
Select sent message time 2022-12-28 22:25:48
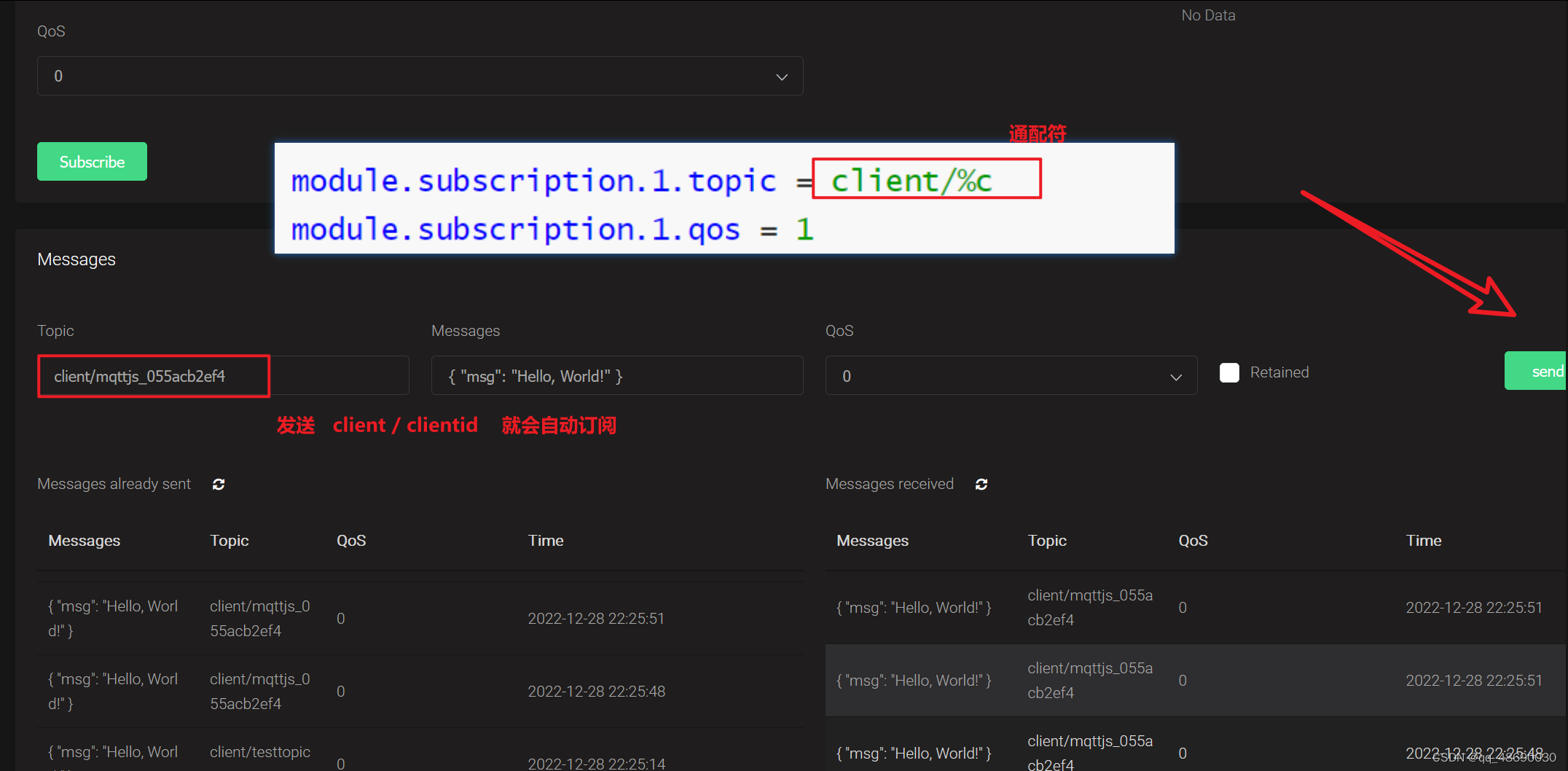[x=596, y=691]
